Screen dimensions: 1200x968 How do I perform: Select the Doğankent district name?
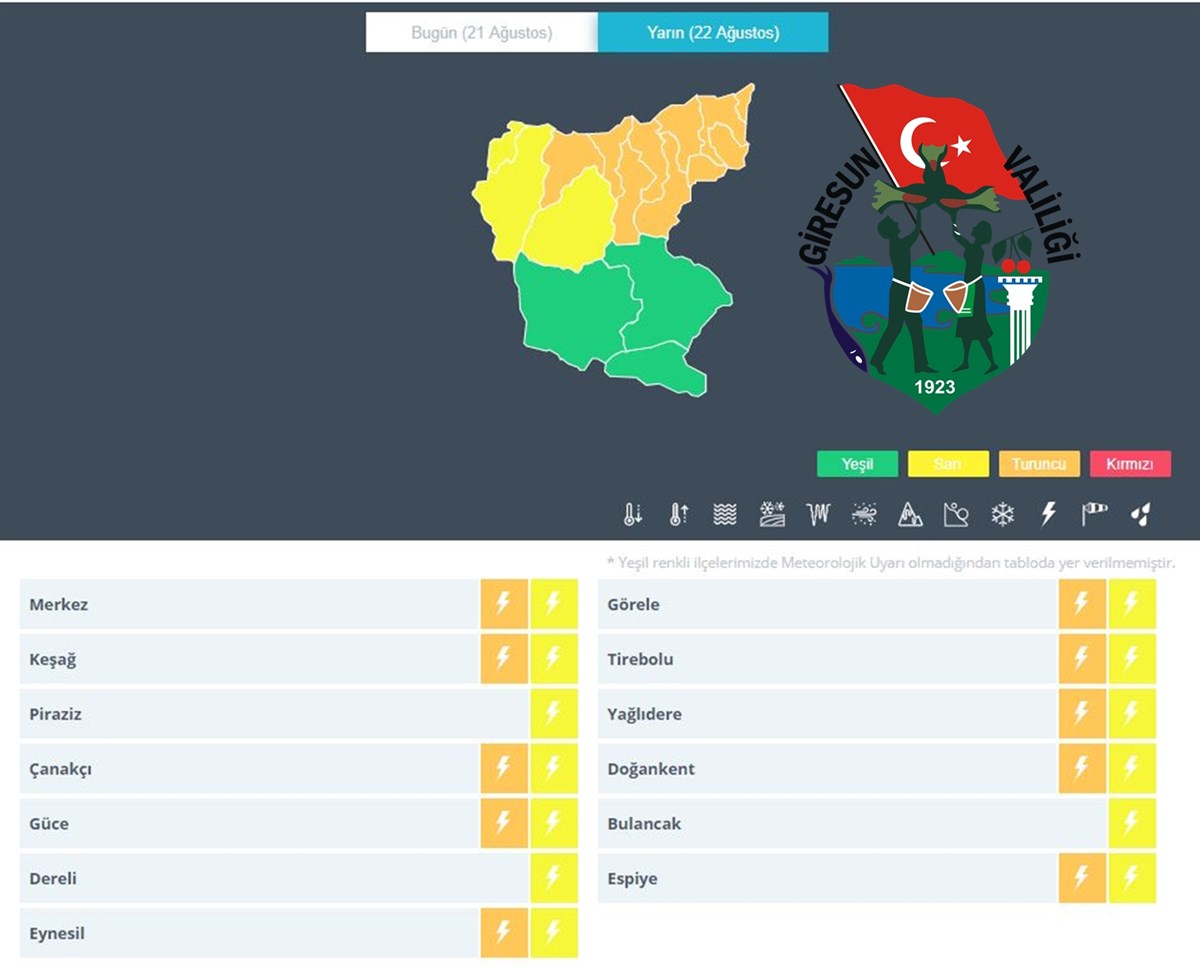651,770
